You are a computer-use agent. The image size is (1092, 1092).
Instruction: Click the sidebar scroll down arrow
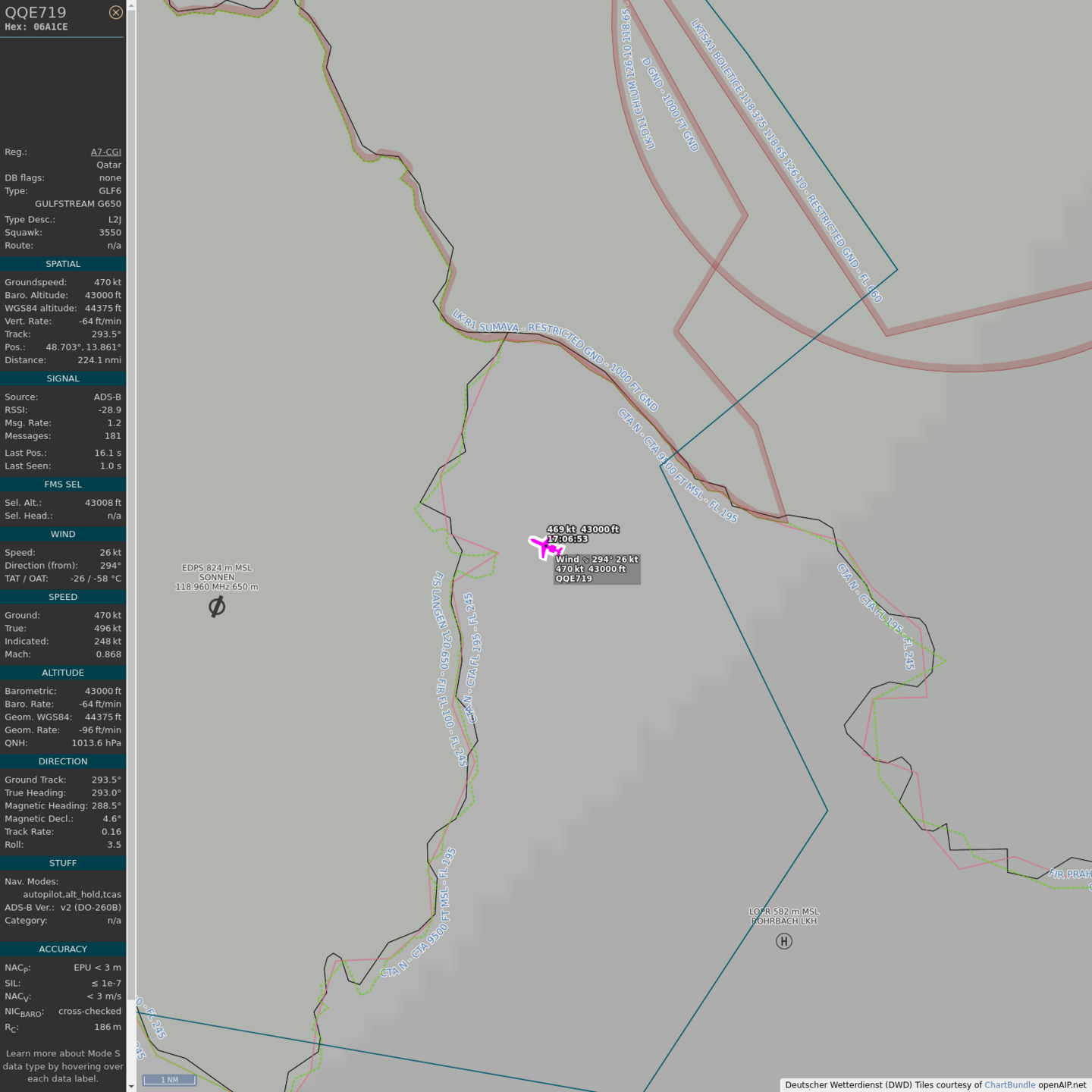pyautogui.click(x=131, y=1086)
